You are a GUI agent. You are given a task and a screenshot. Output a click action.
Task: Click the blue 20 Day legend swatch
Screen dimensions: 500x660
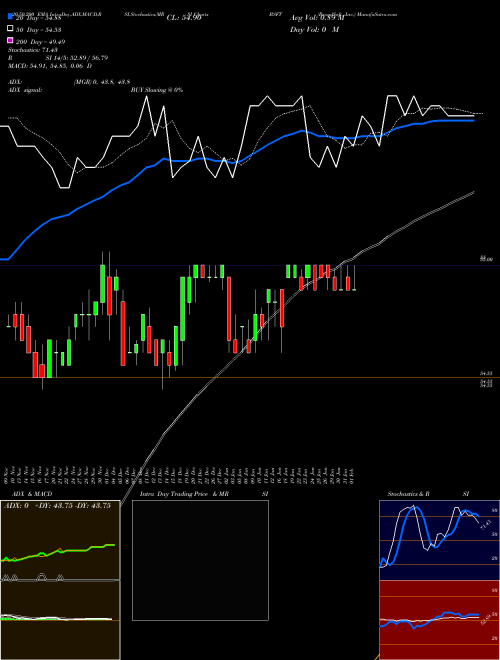pyautogui.click(x=10, y=17)
